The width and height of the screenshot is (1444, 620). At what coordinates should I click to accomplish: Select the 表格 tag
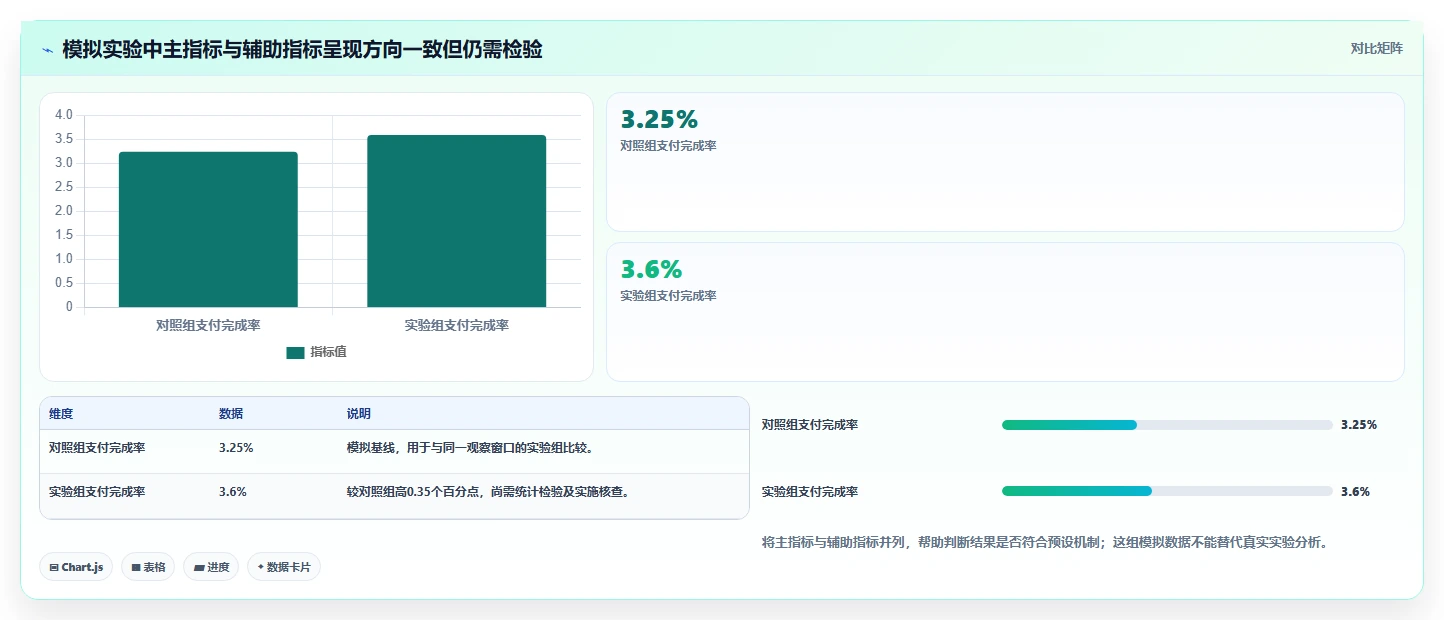[148, 567]
